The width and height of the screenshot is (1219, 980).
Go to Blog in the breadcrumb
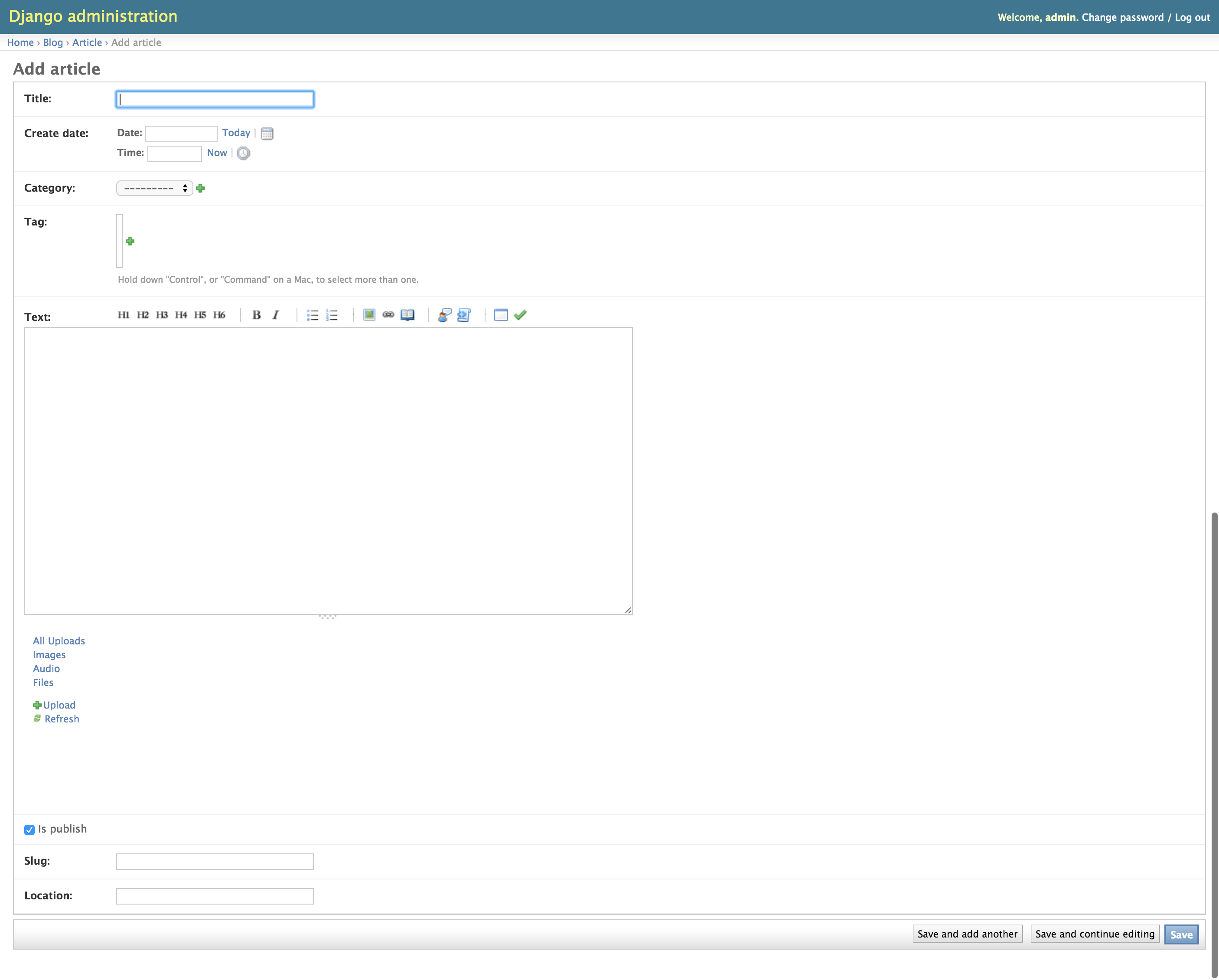[52, 42]
